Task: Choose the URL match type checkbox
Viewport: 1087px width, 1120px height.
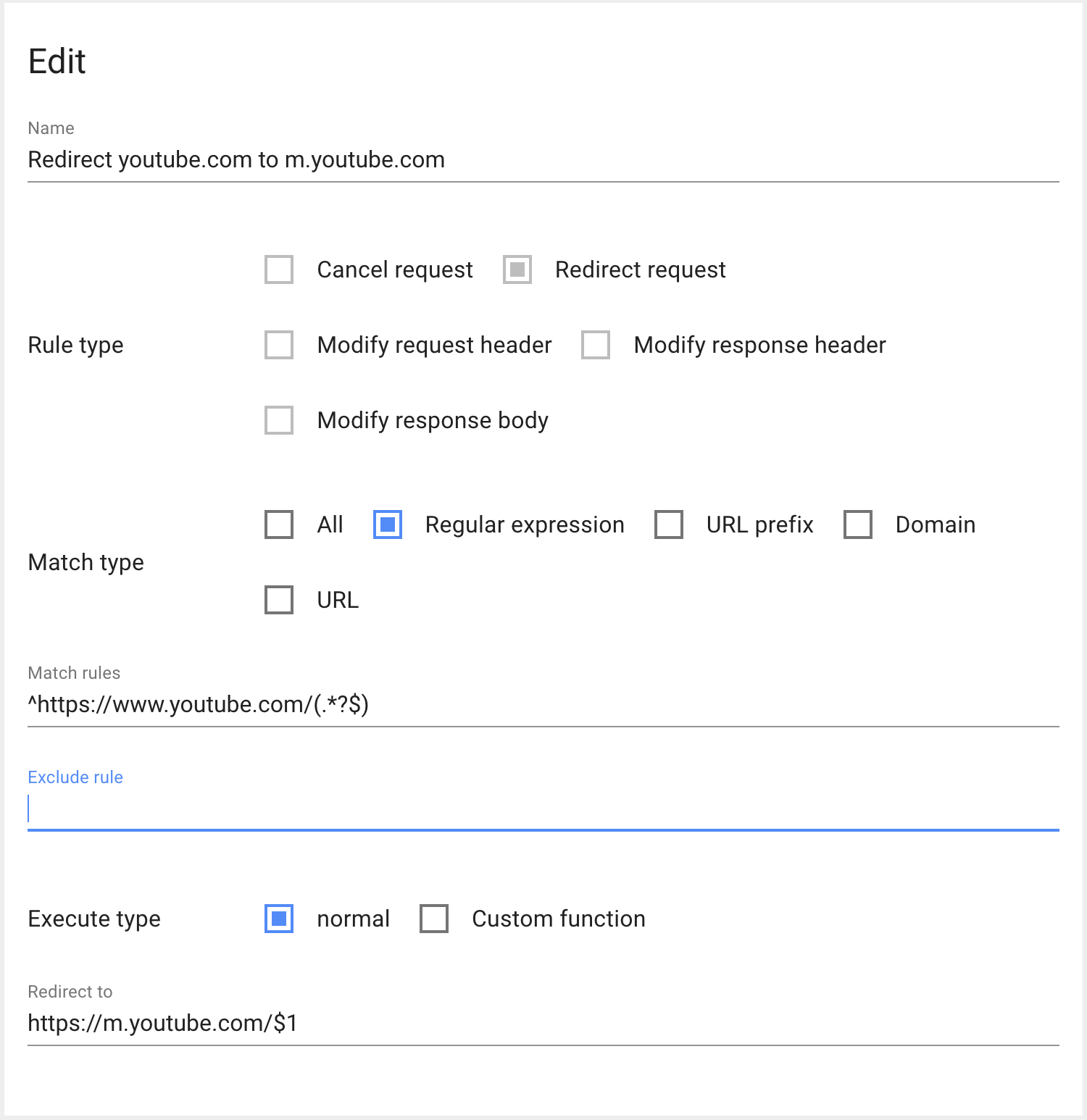Action: point(279,600)
